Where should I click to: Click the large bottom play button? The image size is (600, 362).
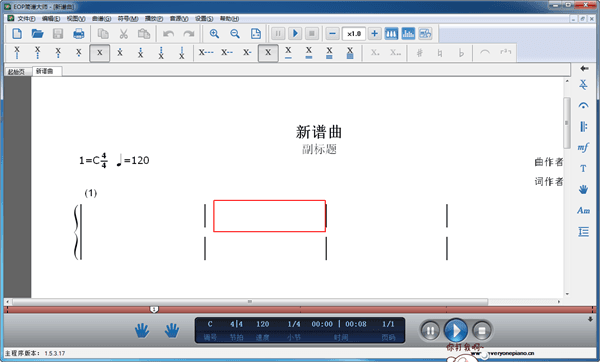pos(456,330)
